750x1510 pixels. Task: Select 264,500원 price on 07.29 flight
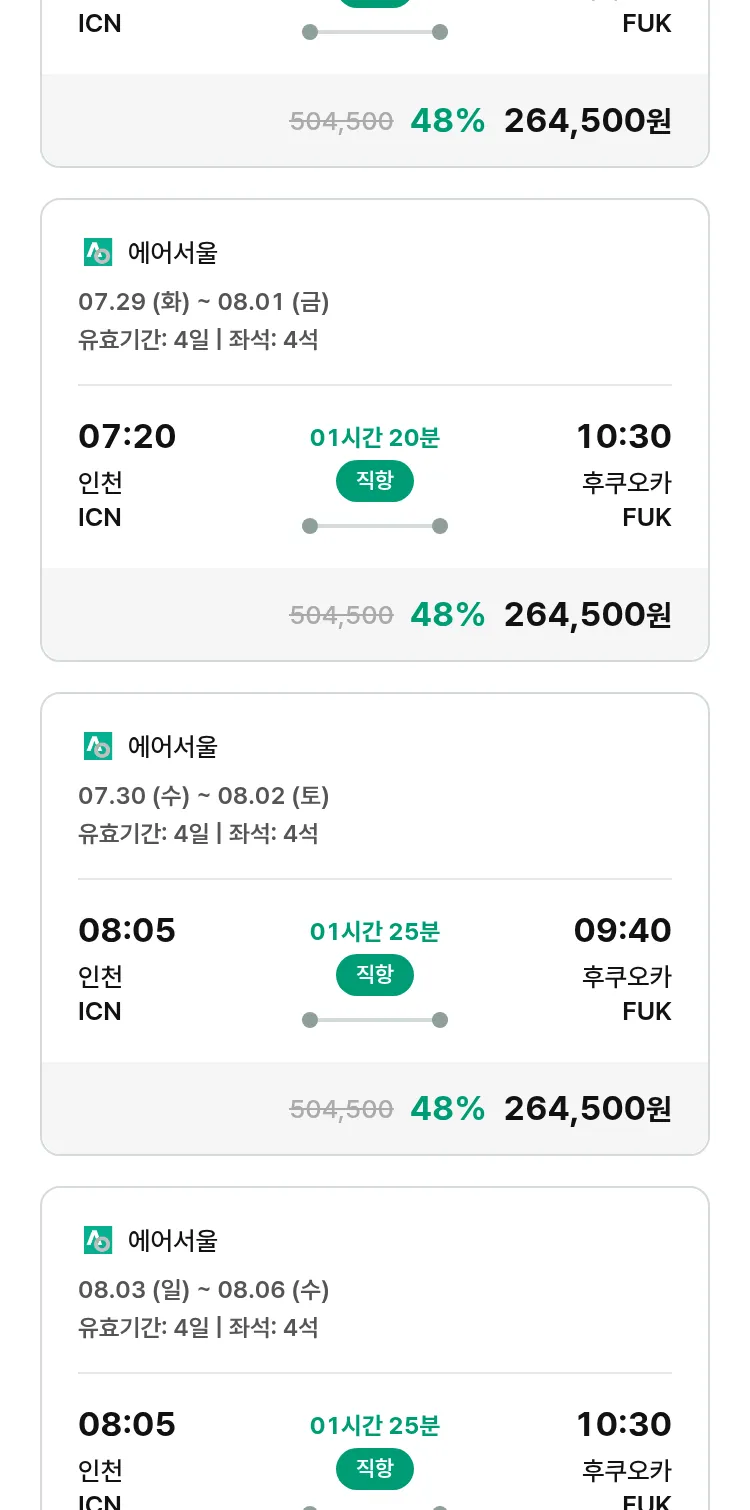coord(587,614)
